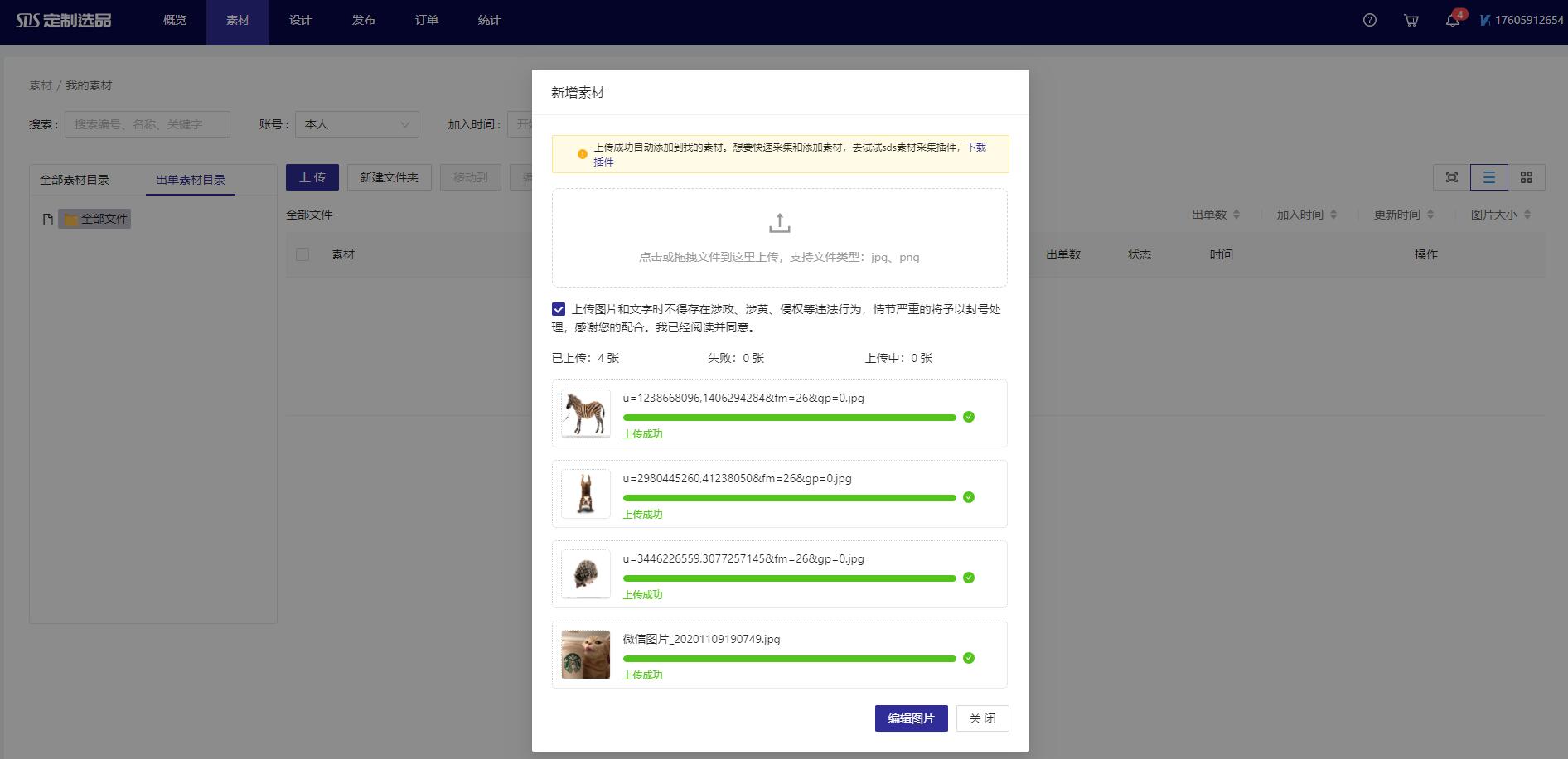1568x759 pixels.
Task: Click the 上传 button
Action: click(312, 177)
